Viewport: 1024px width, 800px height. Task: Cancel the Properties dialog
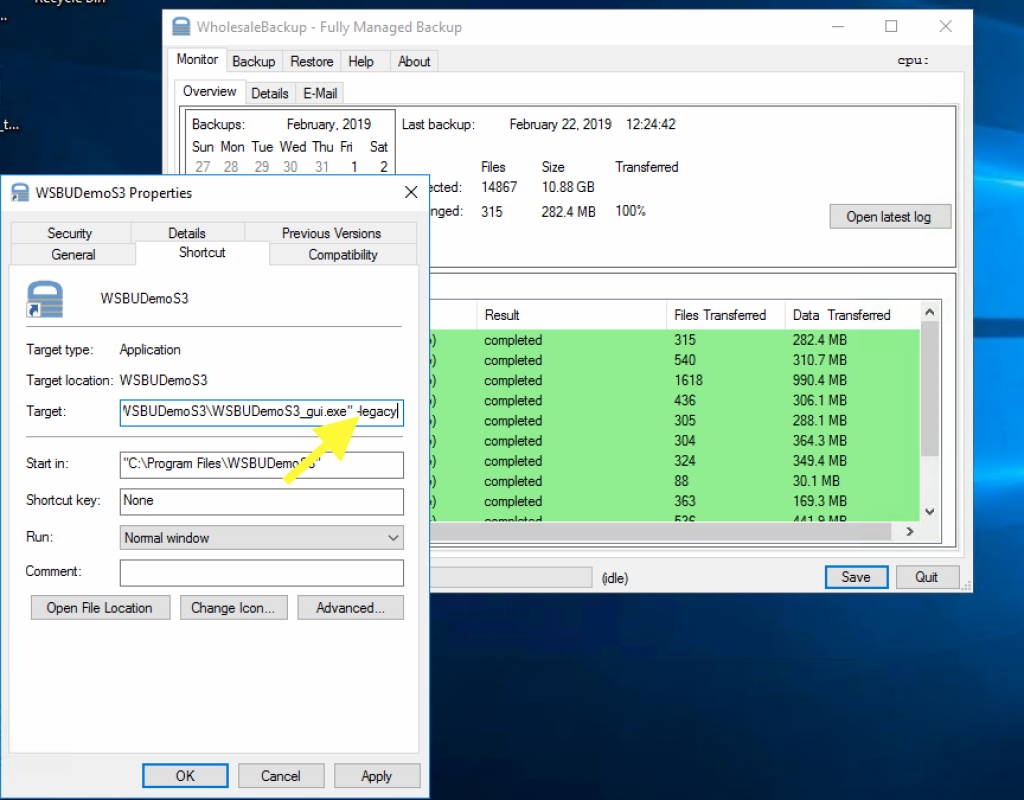tap(281, 776)
